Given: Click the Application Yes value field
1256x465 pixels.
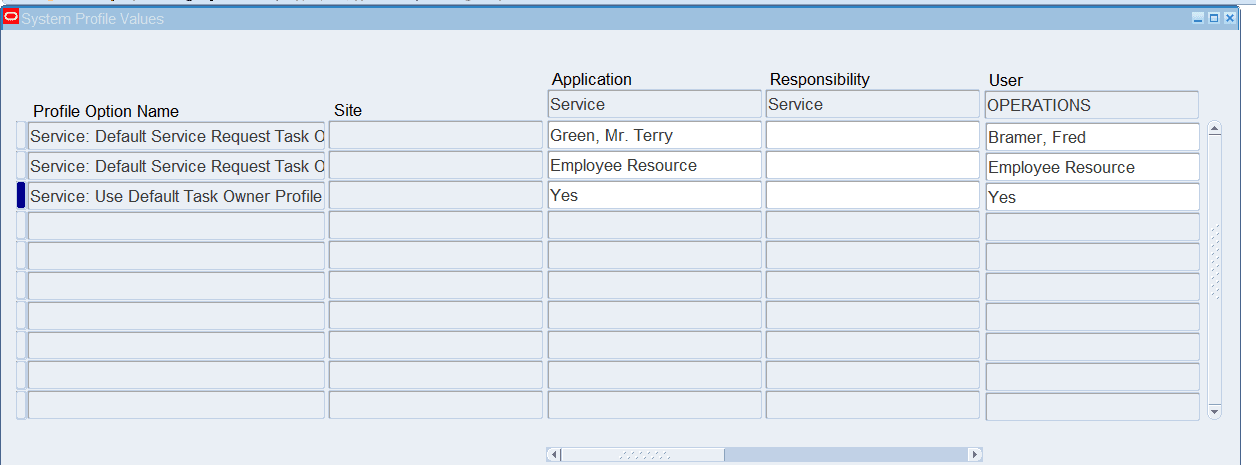Looking at the screenshot, I should (x=654, y=196).
